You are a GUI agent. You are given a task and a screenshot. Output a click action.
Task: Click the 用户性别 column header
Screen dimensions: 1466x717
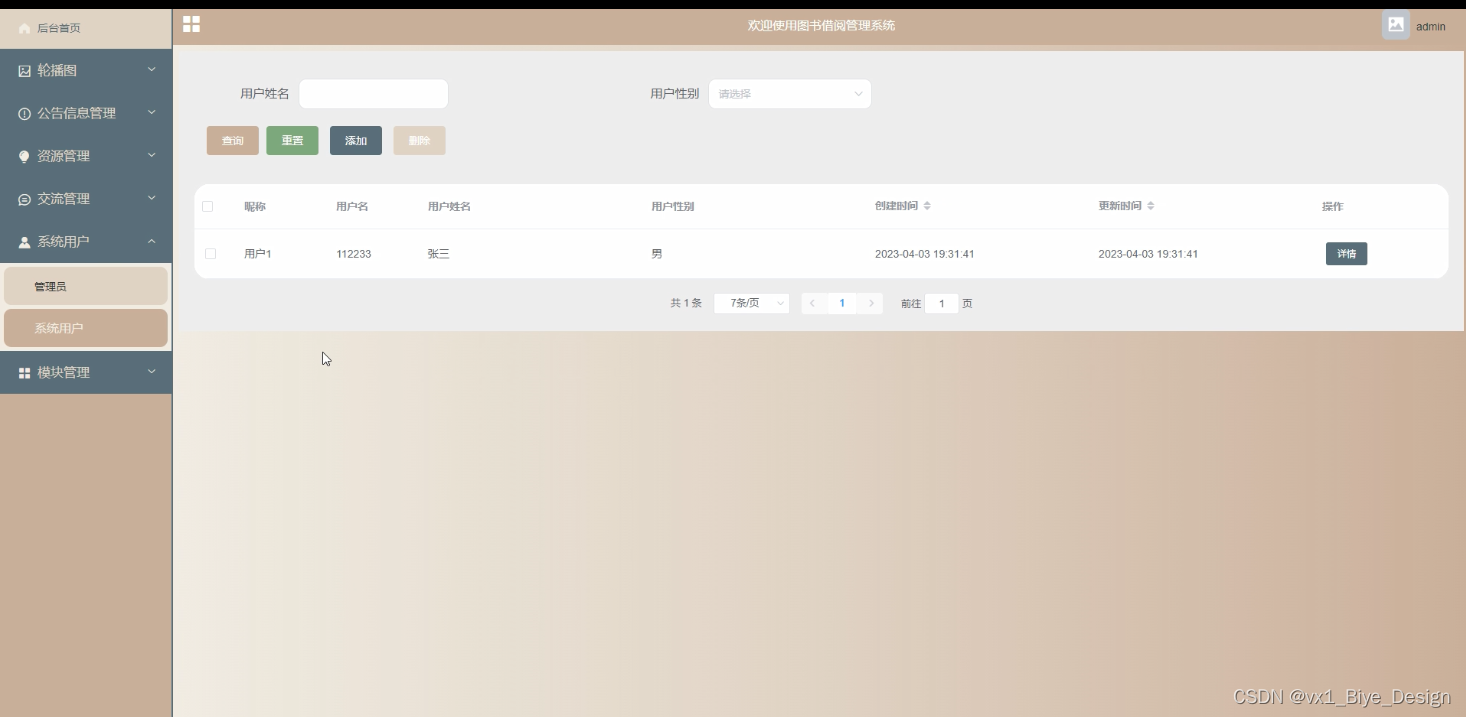(673, 207)
